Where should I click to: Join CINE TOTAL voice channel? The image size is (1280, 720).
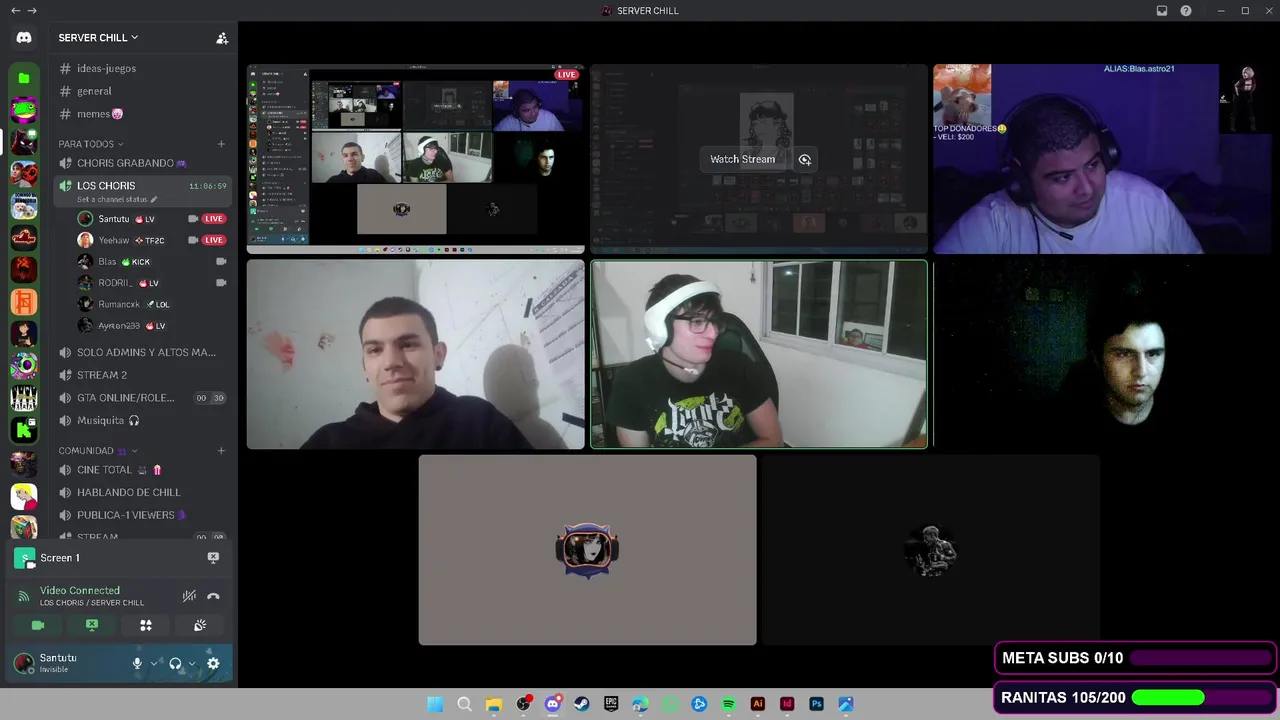pos(143,470)
